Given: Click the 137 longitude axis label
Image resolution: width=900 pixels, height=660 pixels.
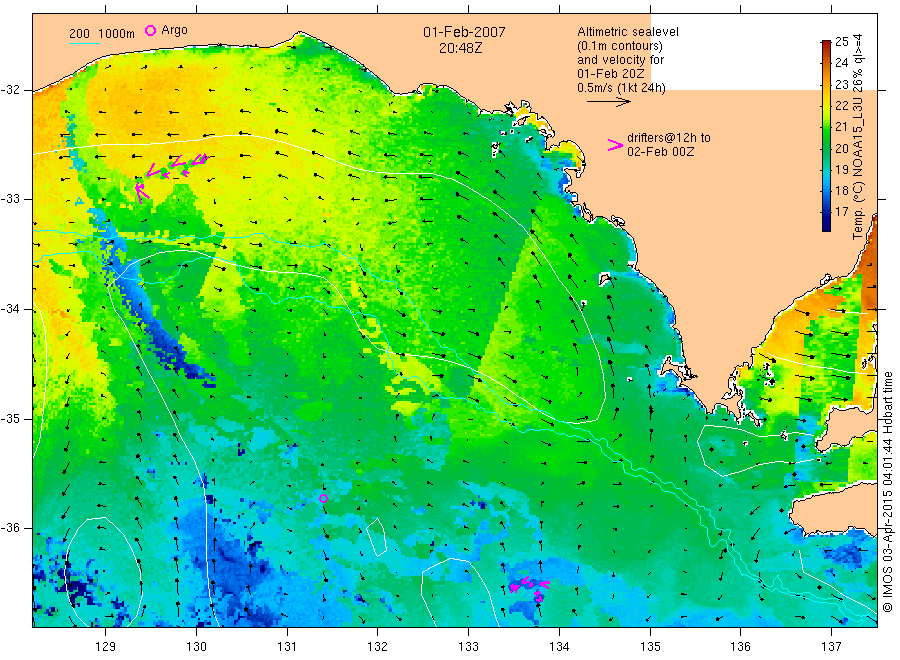Looking at the screenshot, I should pyautogui.click(x=831, y=647).
